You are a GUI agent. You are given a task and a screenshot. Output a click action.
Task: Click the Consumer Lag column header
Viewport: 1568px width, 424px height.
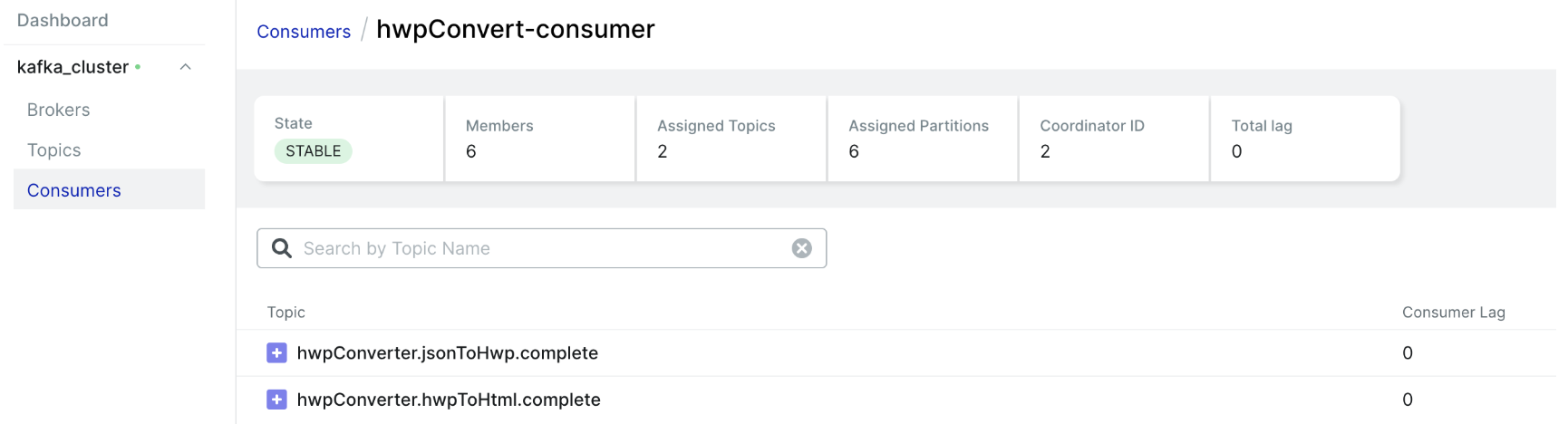pyautogui.click(x=1453, y=313)
